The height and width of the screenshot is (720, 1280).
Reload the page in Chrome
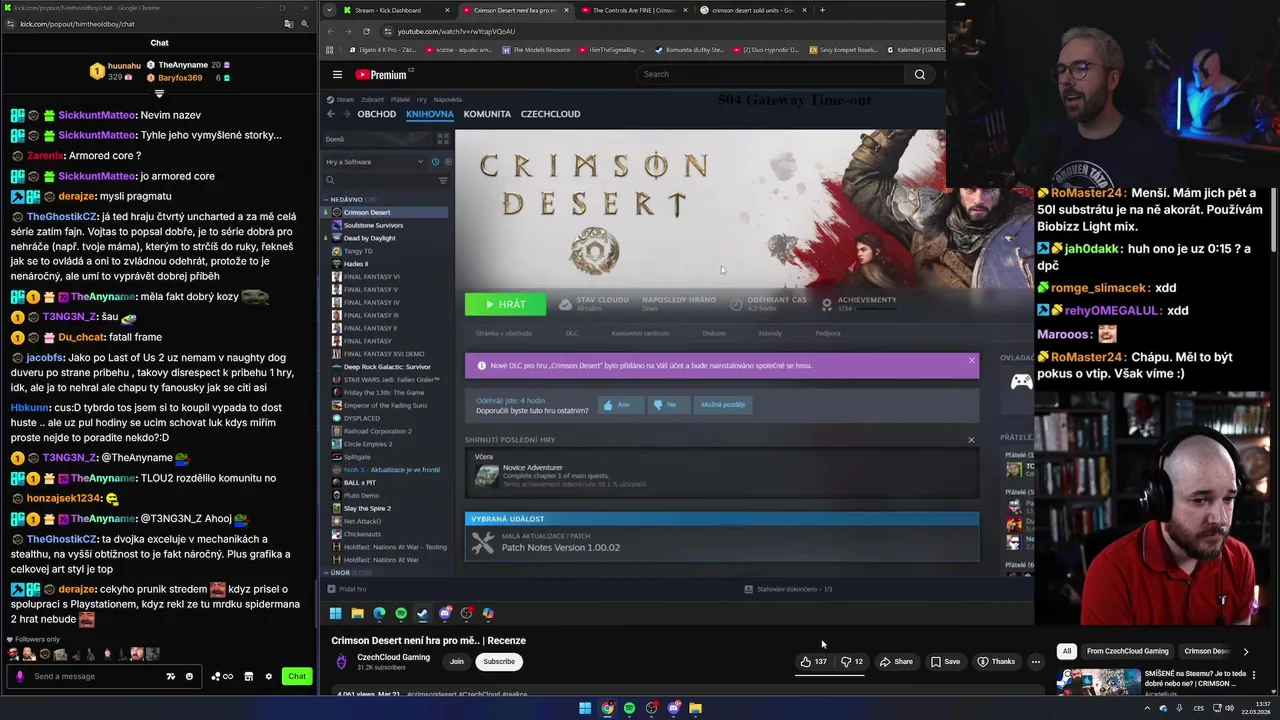(x=366, y=31)
